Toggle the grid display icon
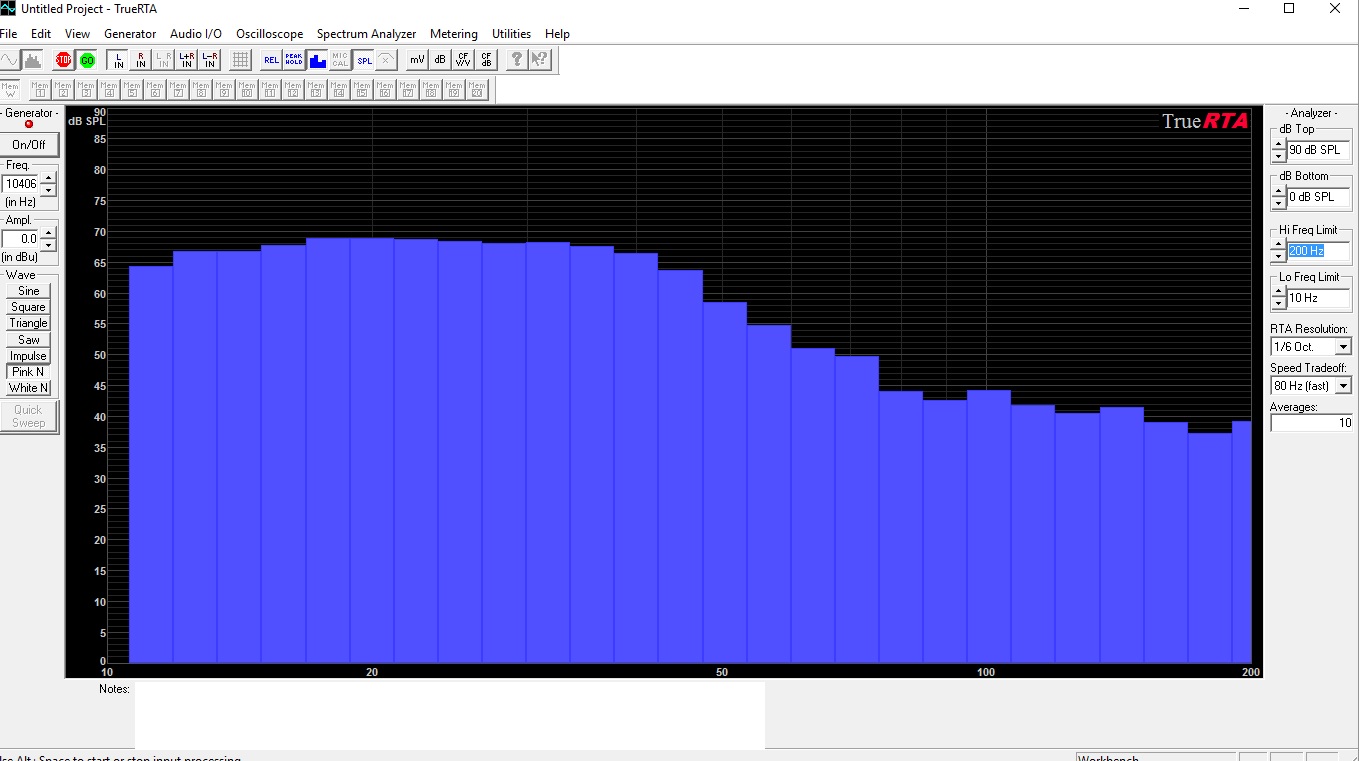This screenshot has width=1359, height=761. tap(240, 60)
